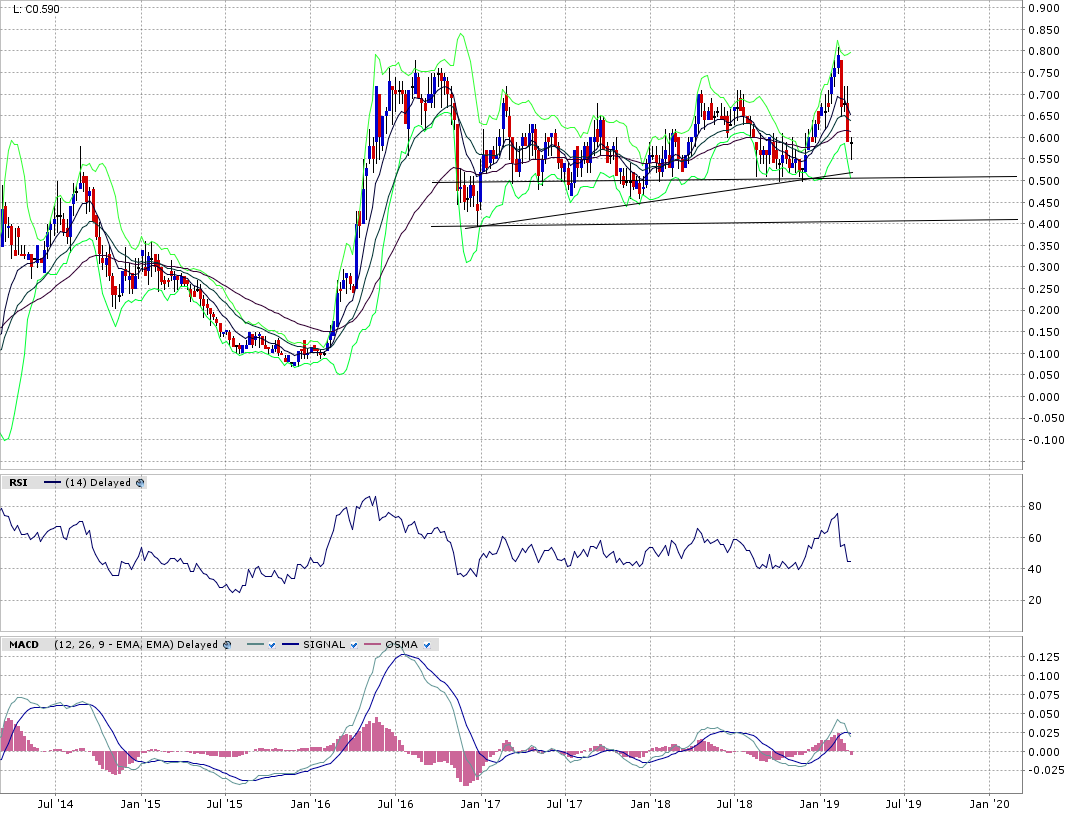The width and height of the screenshot is (1073, 818).
Task: Click the RSI line color legend swatch
Action: pyautogui.click(x=52, y=483)
